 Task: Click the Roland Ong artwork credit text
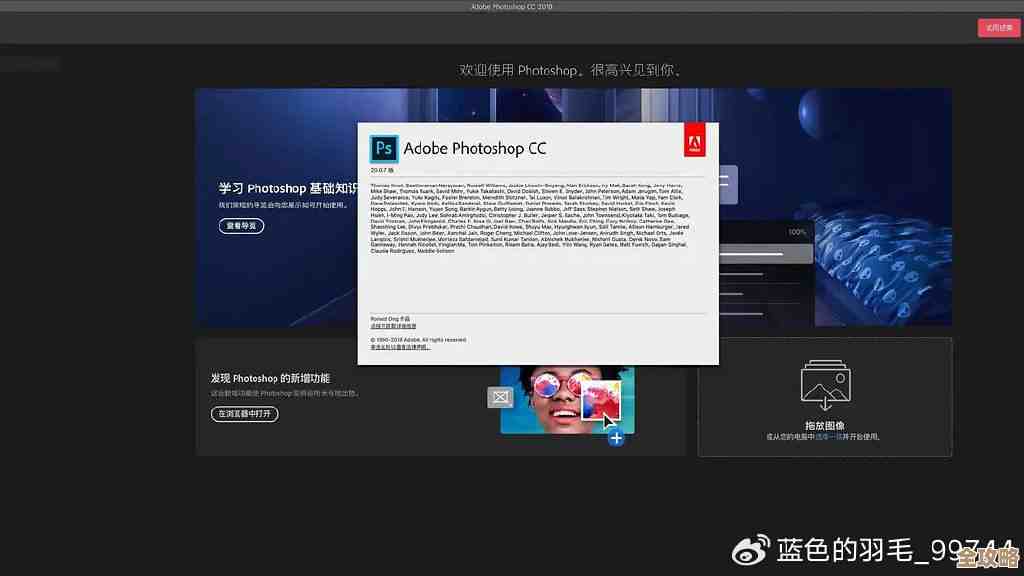pos(391,316)
